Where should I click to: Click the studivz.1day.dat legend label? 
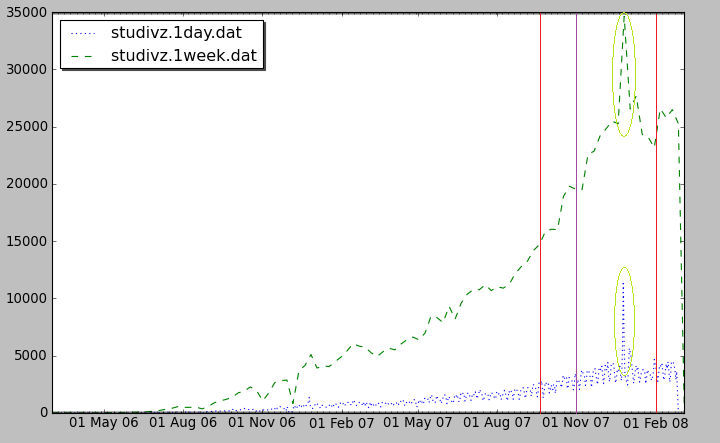tap(176, 33)
